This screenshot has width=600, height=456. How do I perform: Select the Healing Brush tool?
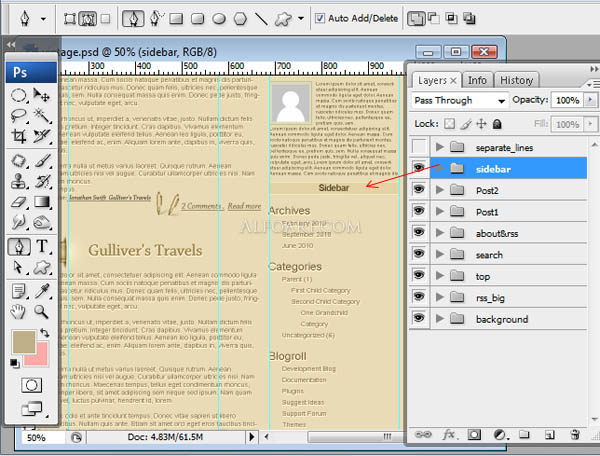tap(19, 161)
